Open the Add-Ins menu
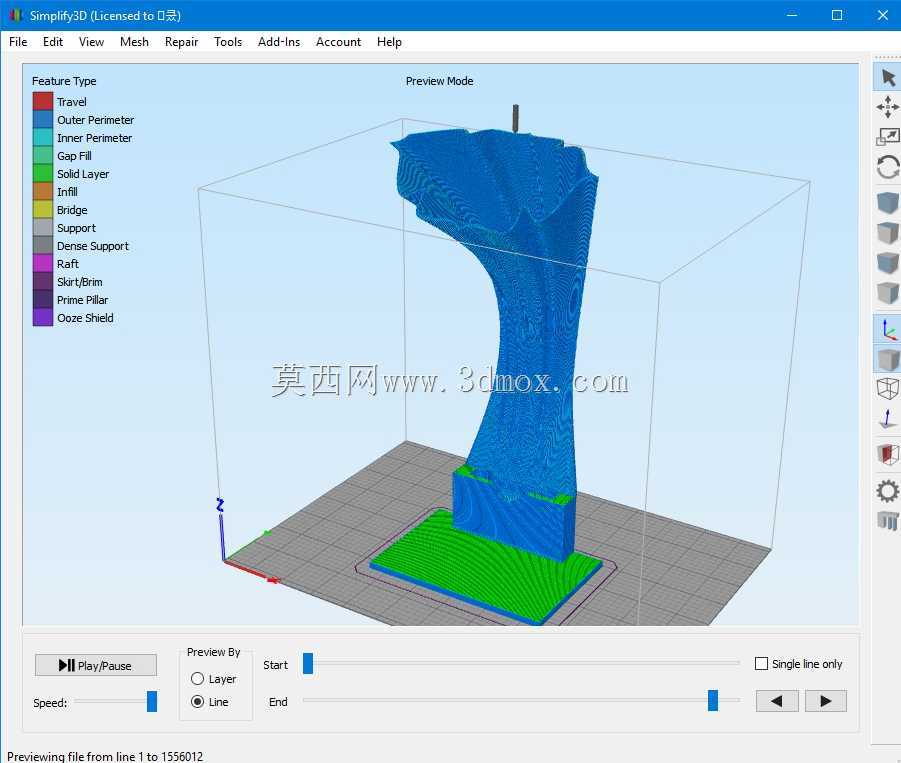The width and height of the screenshot is (901, 763). [x=279, y=42]
